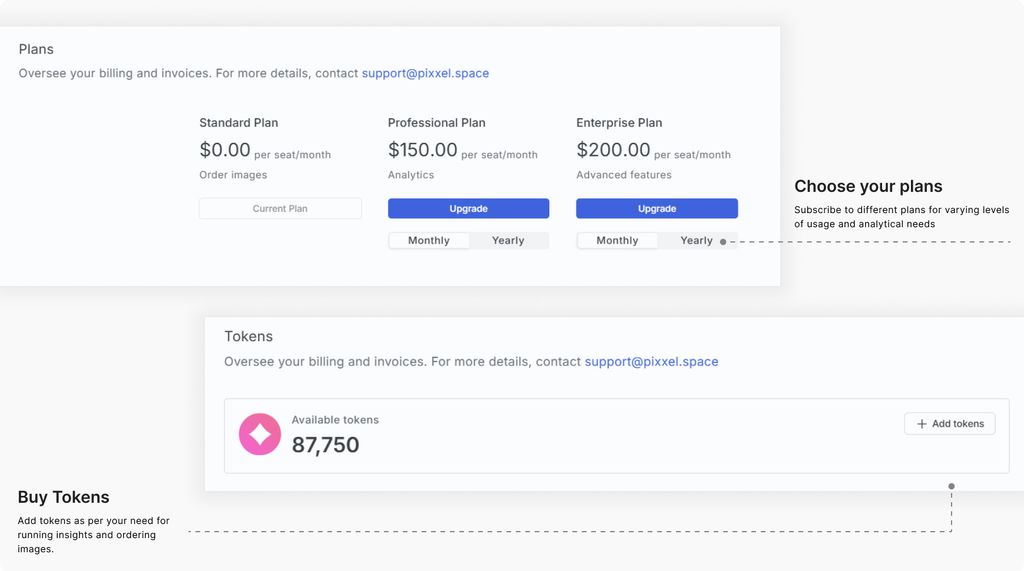This screenshot has width=1024, height=571.
Task: Open support@pixxel.space link in Tokens section
Action: click(x=651, y=361)
